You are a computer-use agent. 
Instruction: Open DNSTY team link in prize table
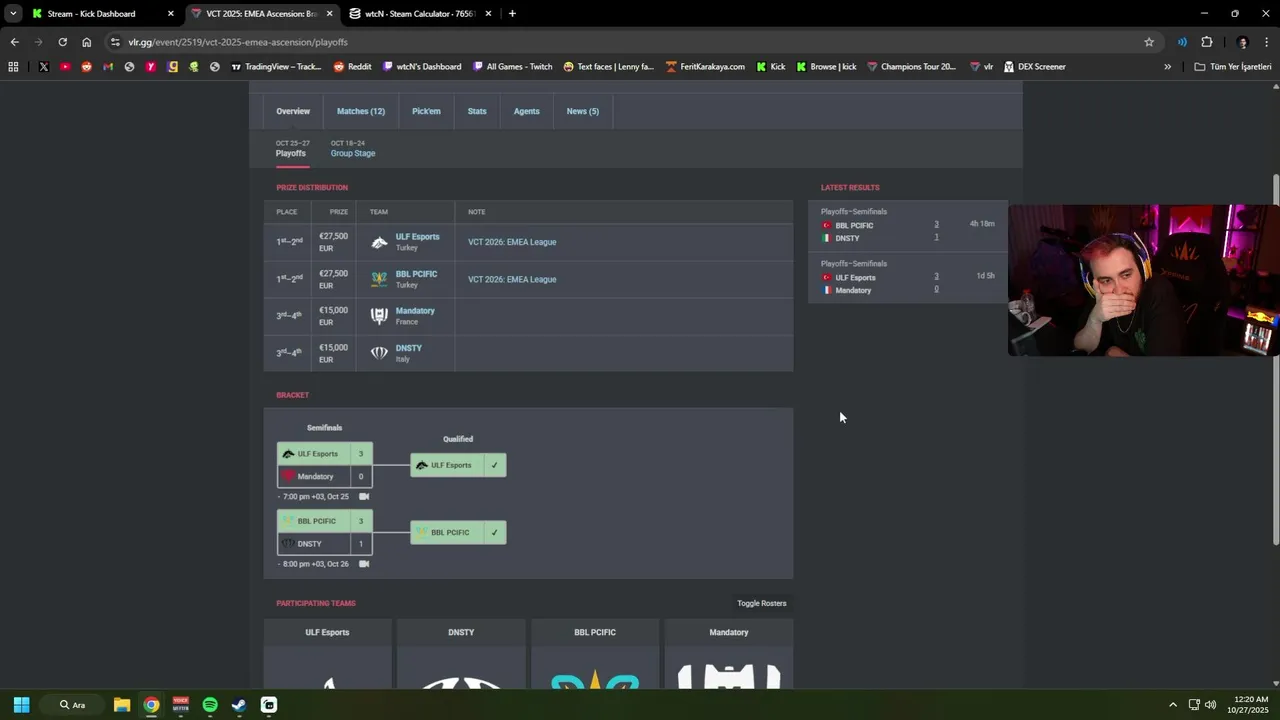[408, 348]
